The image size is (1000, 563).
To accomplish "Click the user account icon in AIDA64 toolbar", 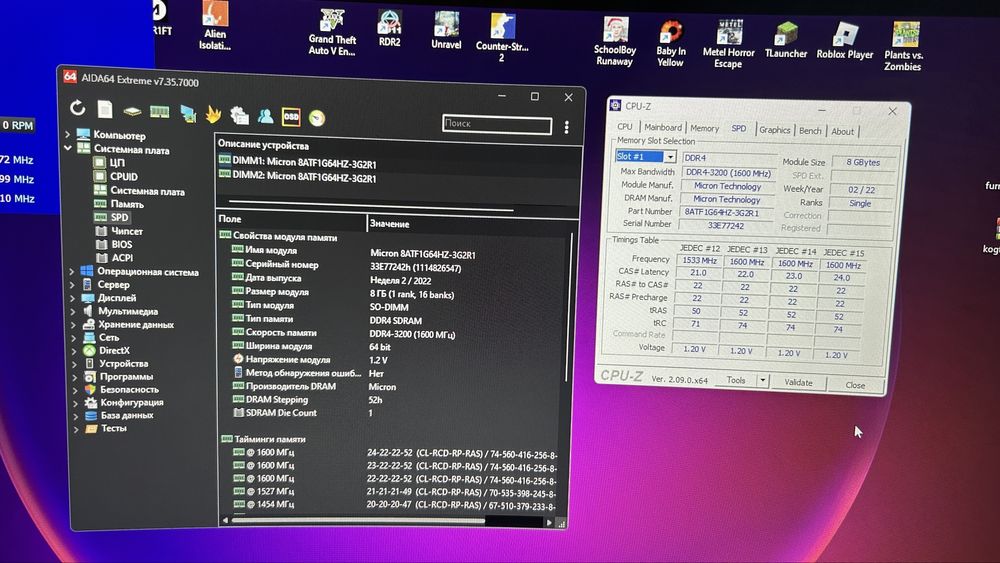I will click(265, 115).
